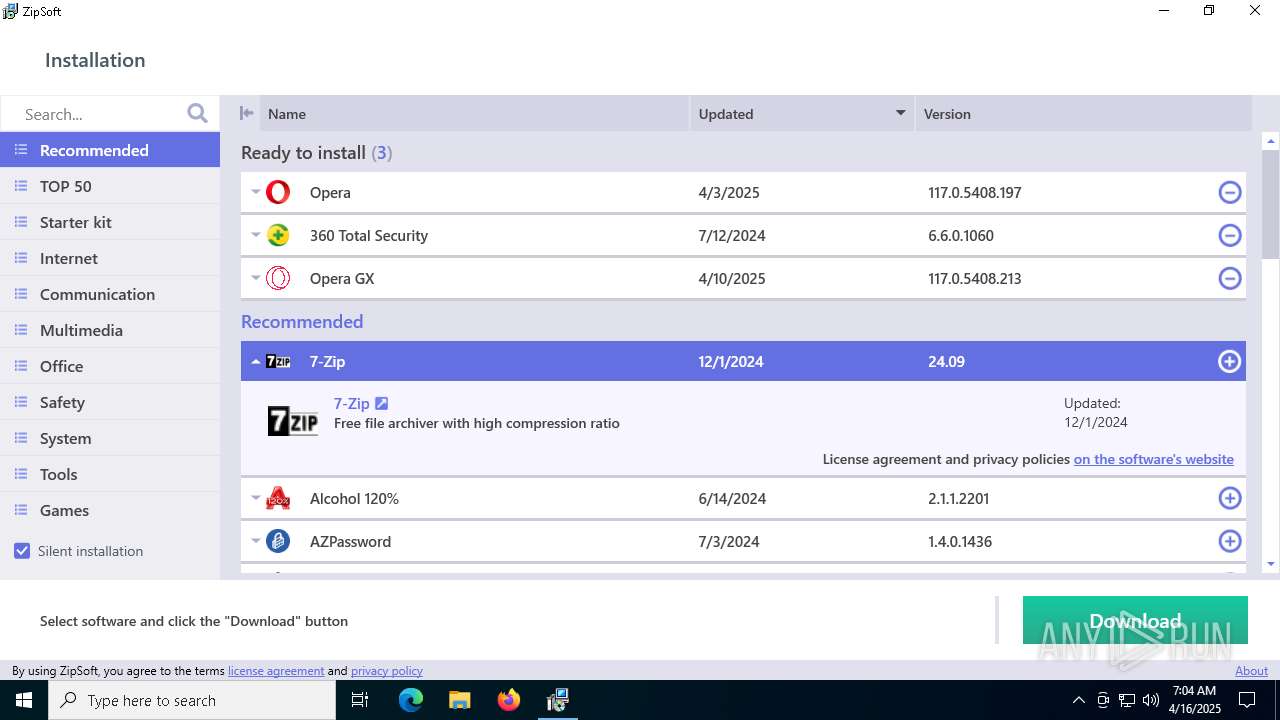Screen dimensions: 1280x720
Task: Click Windows taskbar search box
Action: tap(192, 700)
